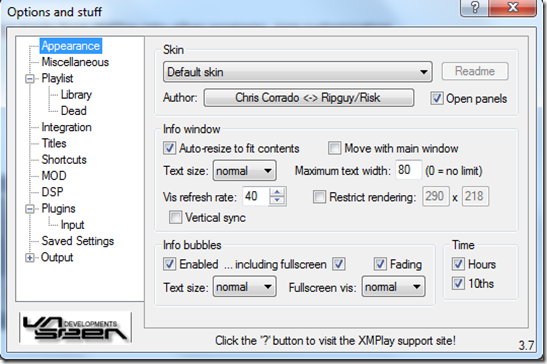Enable Move with main window

tap(334, 148)
